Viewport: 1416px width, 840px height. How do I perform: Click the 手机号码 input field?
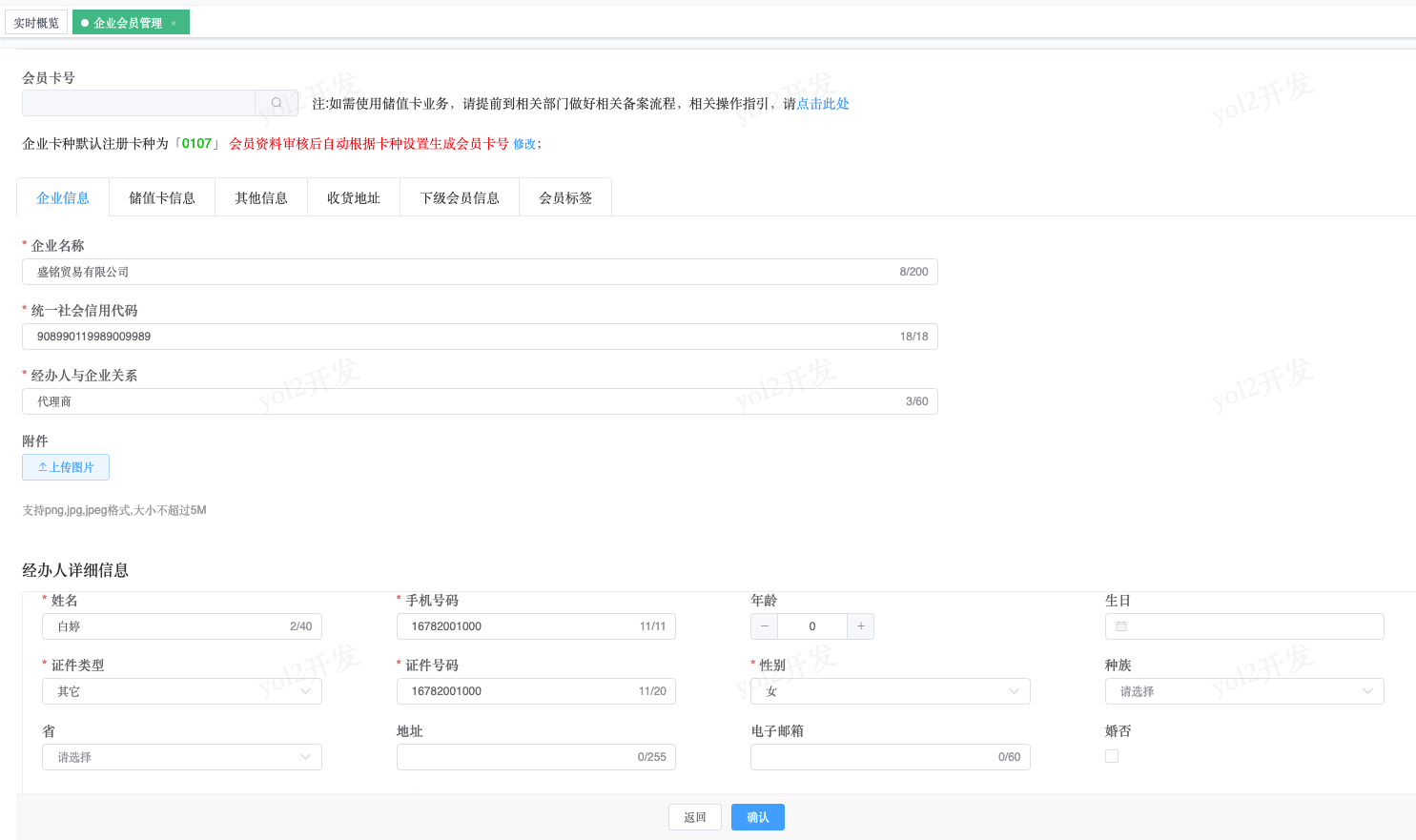(536, 626)
